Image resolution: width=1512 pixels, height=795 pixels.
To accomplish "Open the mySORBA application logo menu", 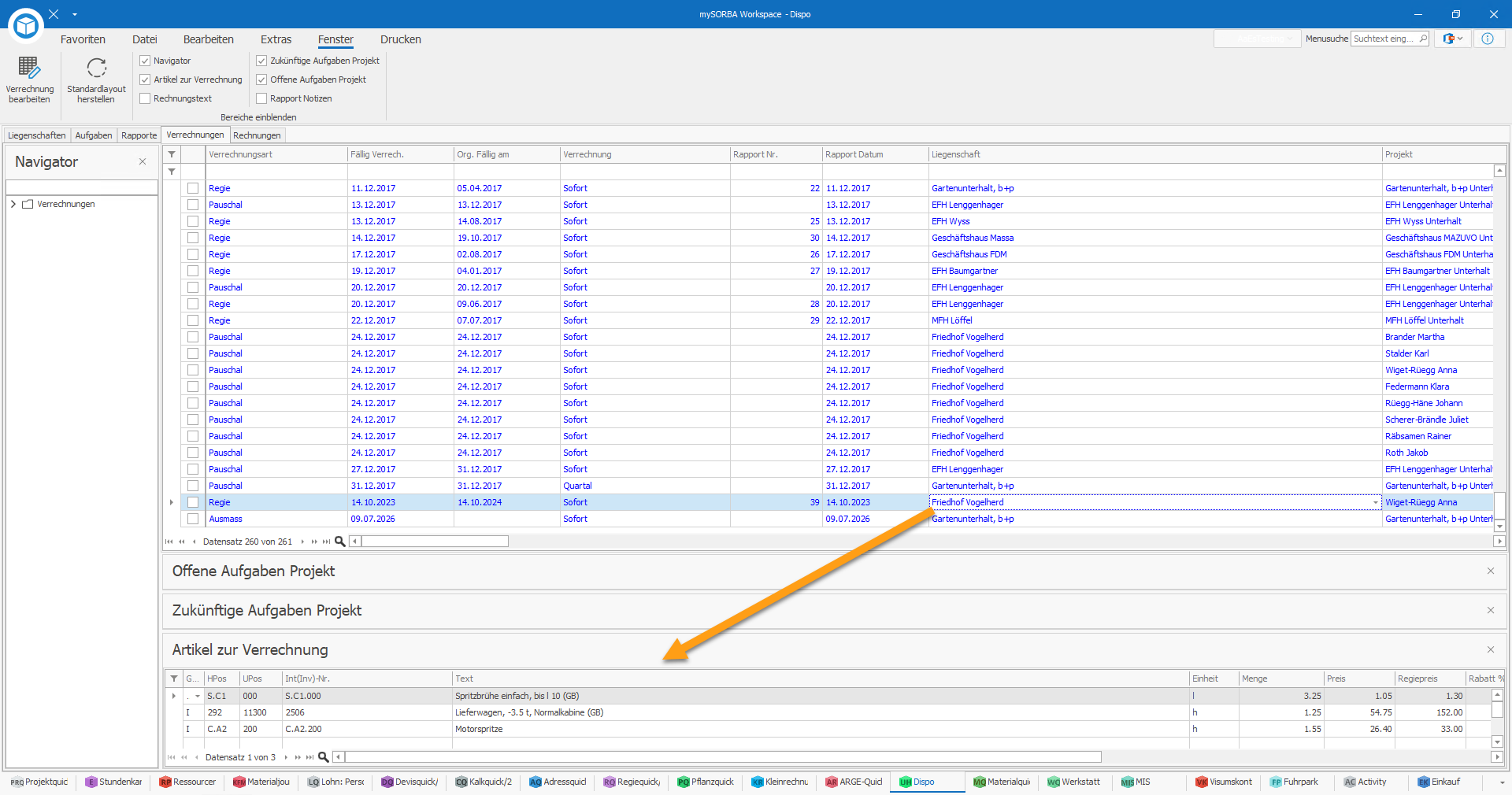I will tap(26, 26).
